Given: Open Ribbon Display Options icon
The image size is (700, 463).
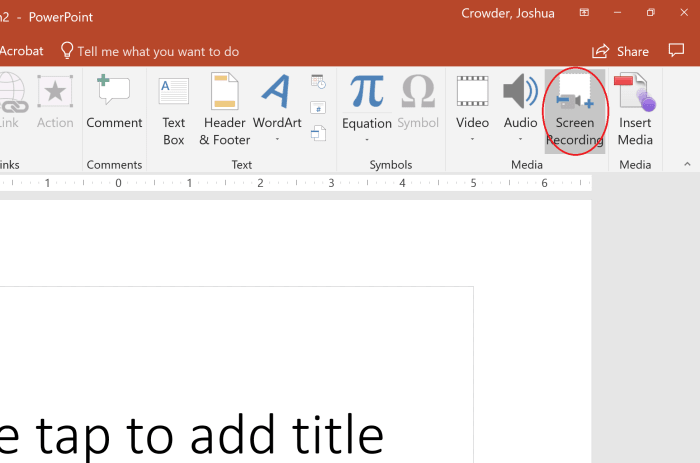Looking at the screenshot, I should tap(584, 13).
